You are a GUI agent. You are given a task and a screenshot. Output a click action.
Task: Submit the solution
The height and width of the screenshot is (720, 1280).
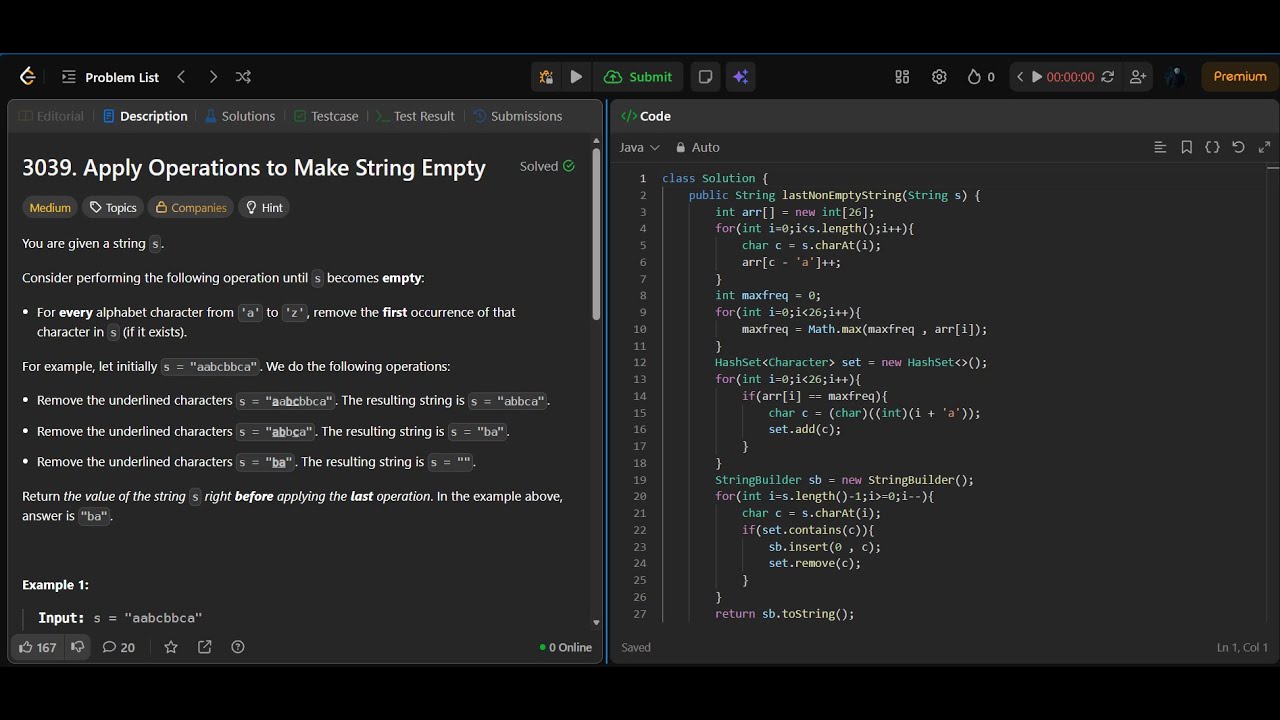(639, 77)
